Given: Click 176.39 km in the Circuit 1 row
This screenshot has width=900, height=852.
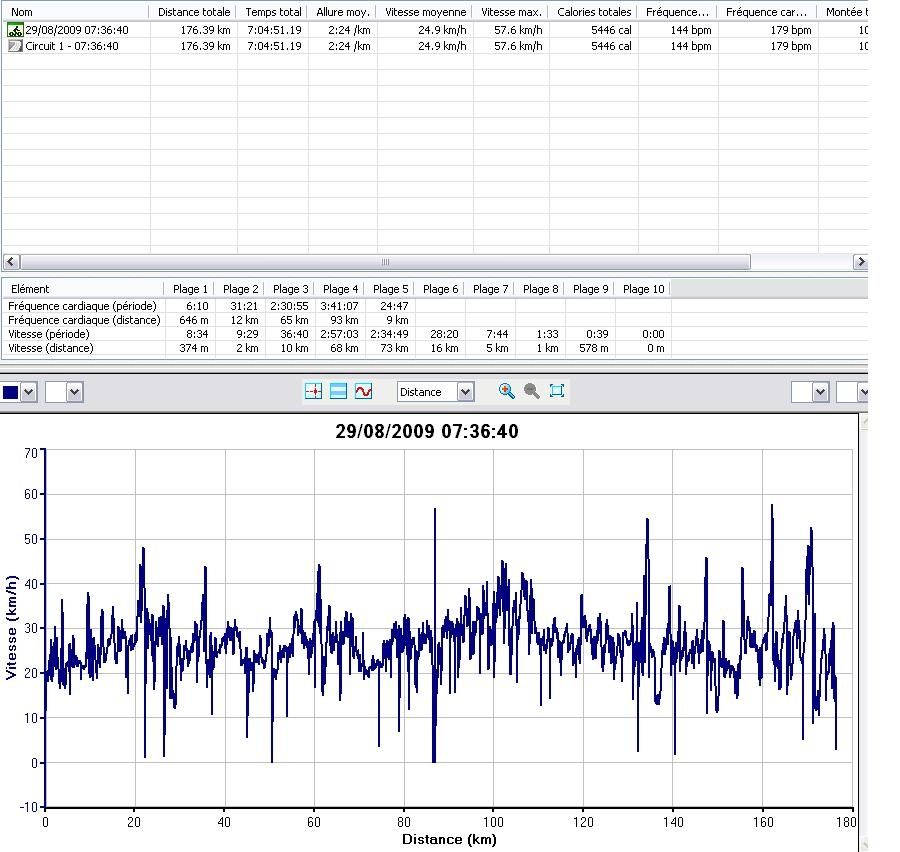Looking at the screenshot, I should [x=205, y=46].
